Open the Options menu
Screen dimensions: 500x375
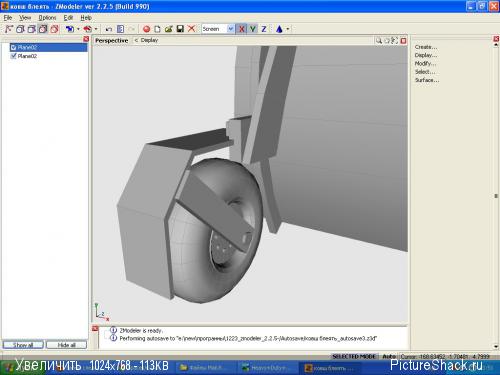coord(47,18)
